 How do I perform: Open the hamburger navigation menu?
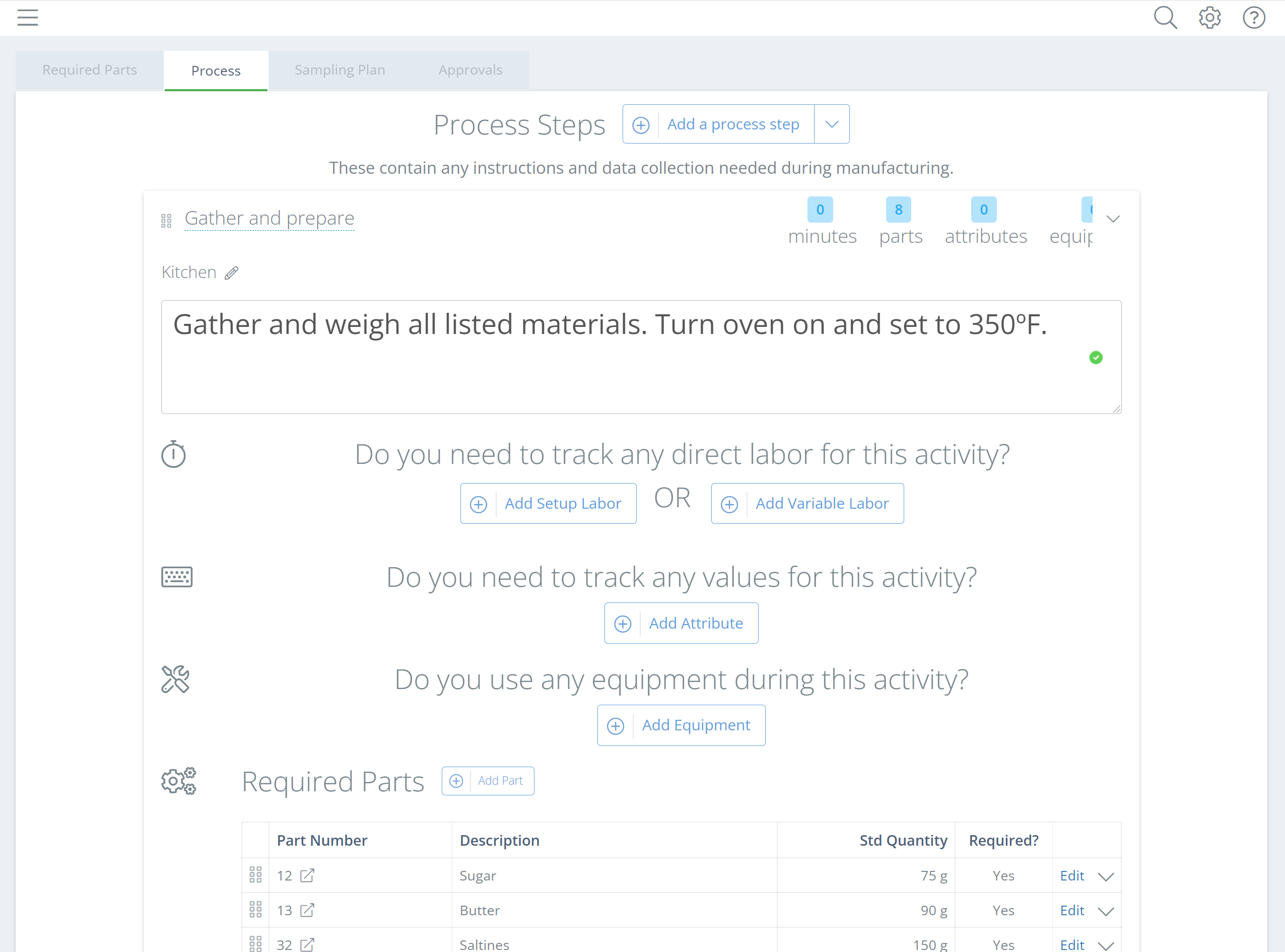(28, 18)
